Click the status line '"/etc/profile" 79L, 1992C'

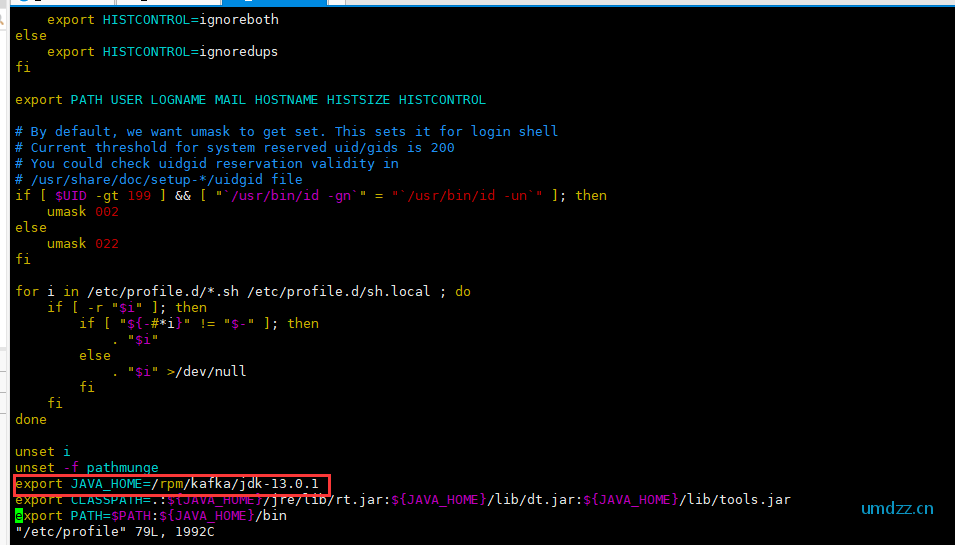115,532
